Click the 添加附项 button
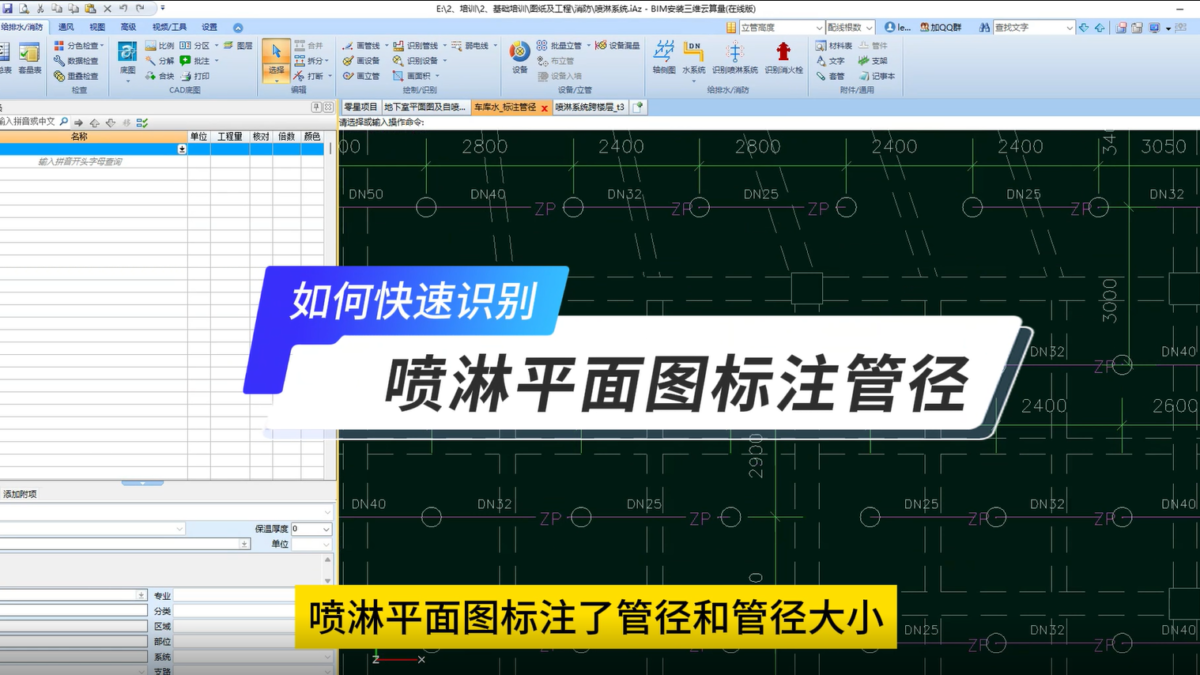The width and height of the screenshot is (1200, 675). coord(20,494)
